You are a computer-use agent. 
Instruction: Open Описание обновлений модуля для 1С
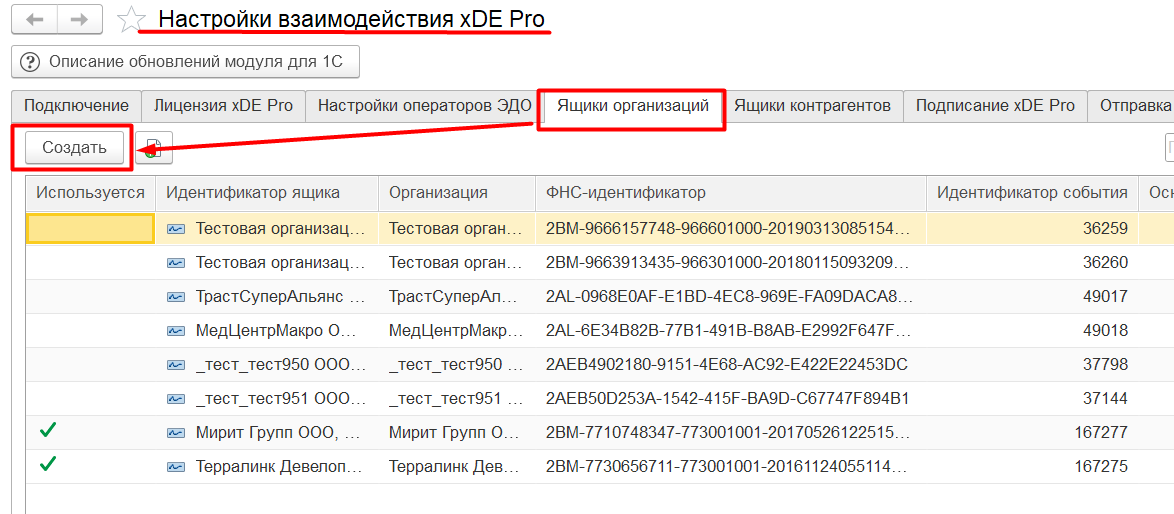[186, 61]
